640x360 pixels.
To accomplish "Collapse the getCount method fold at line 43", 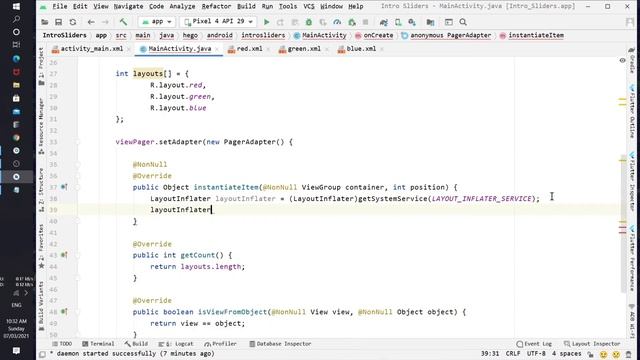I will pos(77,255).
